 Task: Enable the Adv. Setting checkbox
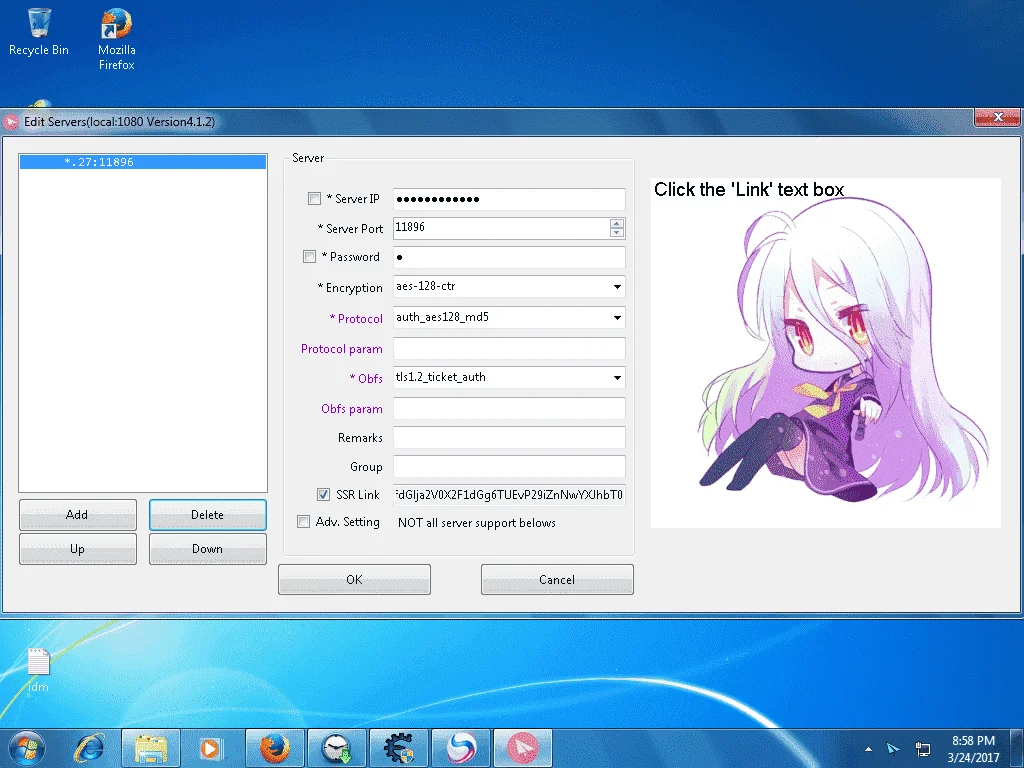click(303, 521)
